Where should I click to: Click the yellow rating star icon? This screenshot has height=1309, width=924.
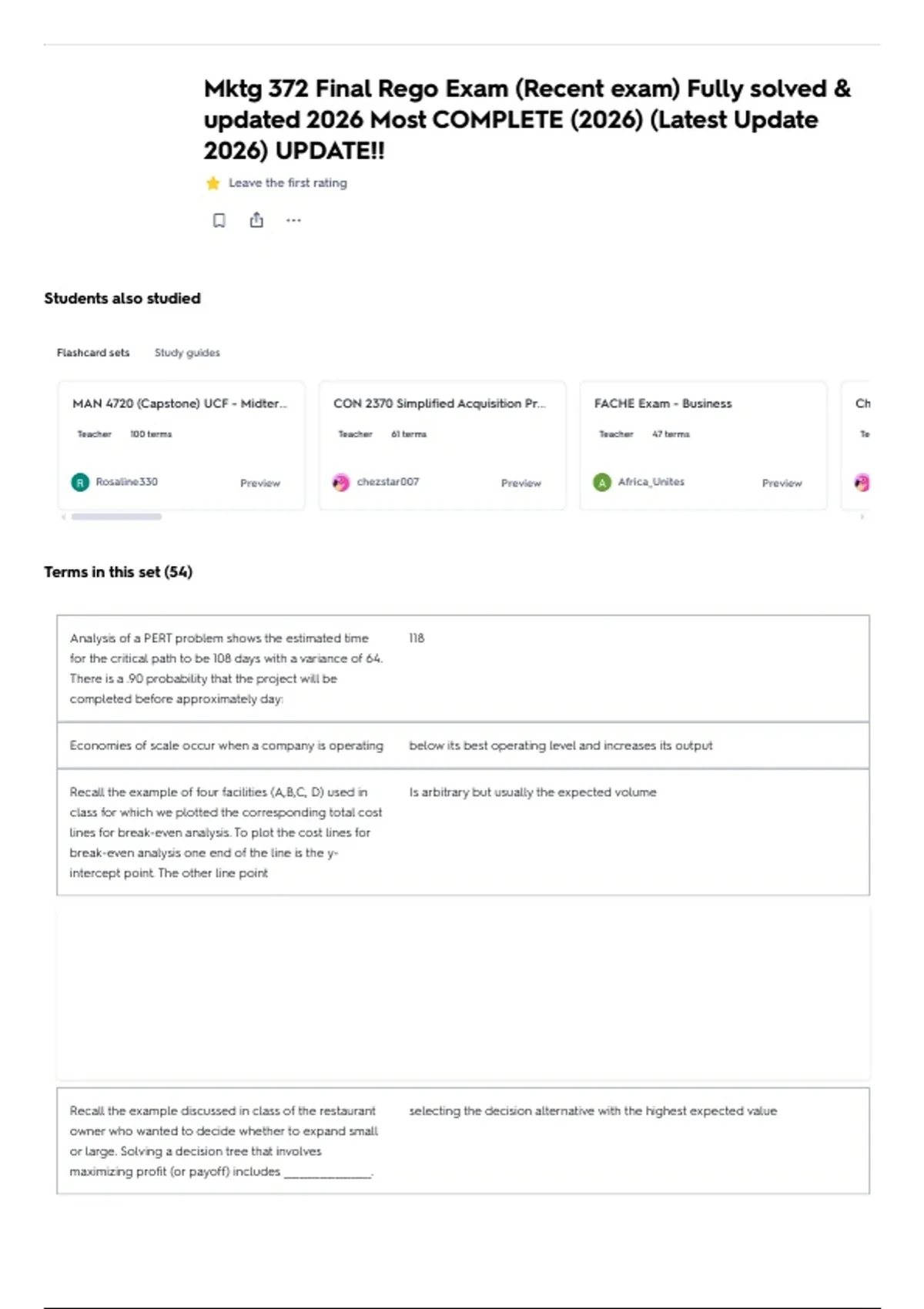(x=213, y=183)
